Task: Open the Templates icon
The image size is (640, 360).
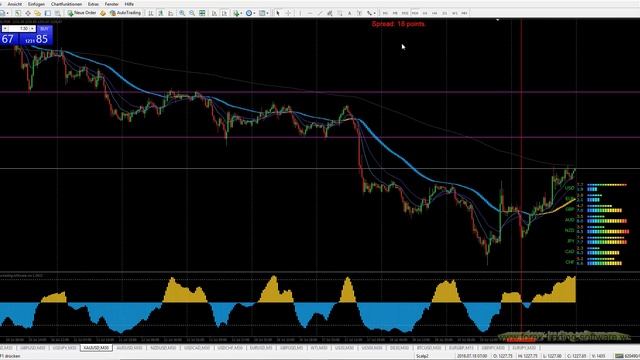Action: click(x=262, y=13)
